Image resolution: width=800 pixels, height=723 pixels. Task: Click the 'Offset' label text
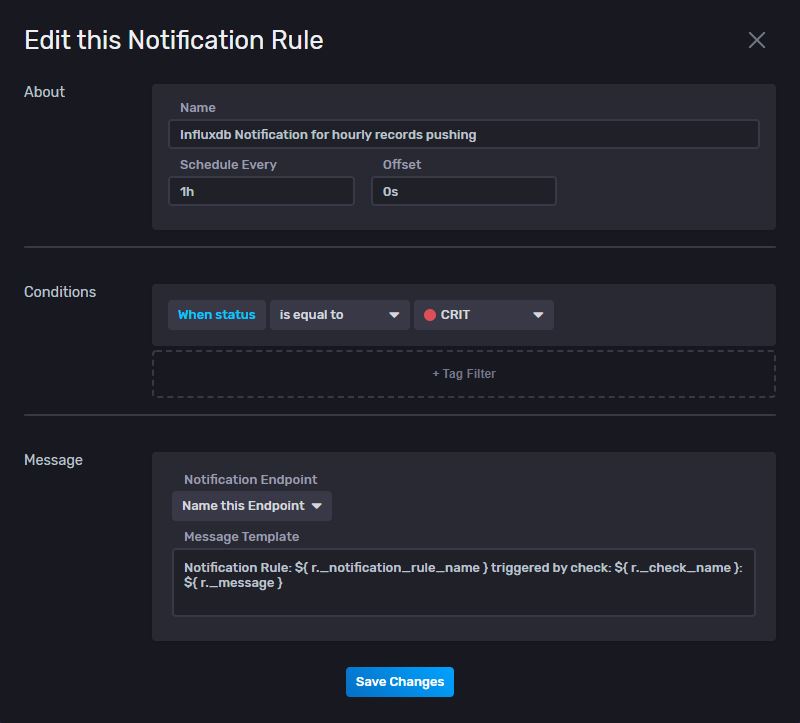coord(402,164)
